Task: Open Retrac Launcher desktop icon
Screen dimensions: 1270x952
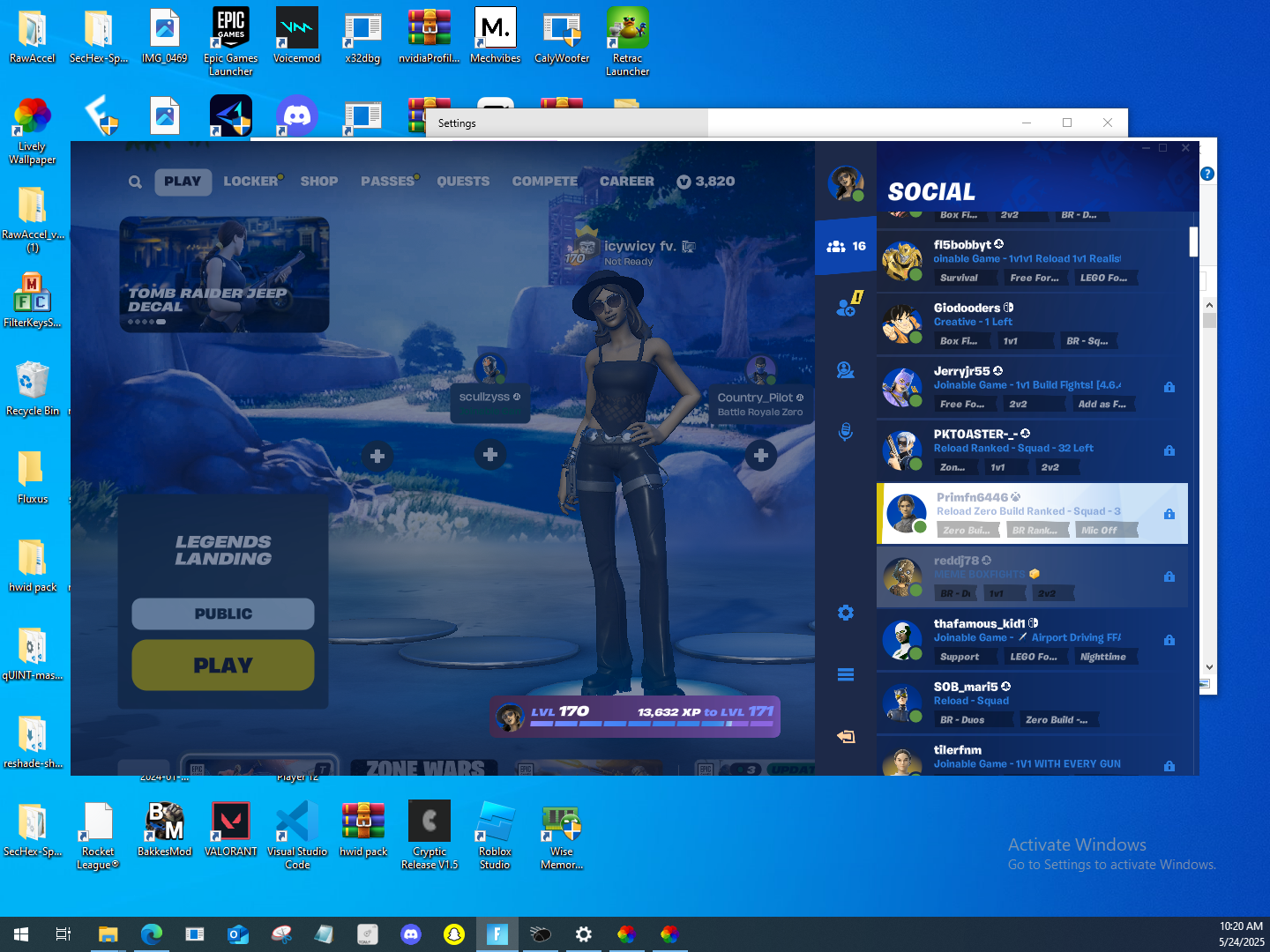Action: pyautogui.click(x=627, y=41)
